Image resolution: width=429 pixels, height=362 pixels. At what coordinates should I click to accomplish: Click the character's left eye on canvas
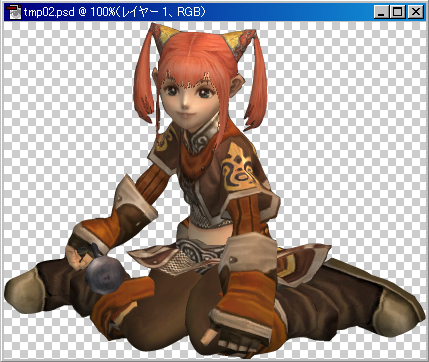172,91
